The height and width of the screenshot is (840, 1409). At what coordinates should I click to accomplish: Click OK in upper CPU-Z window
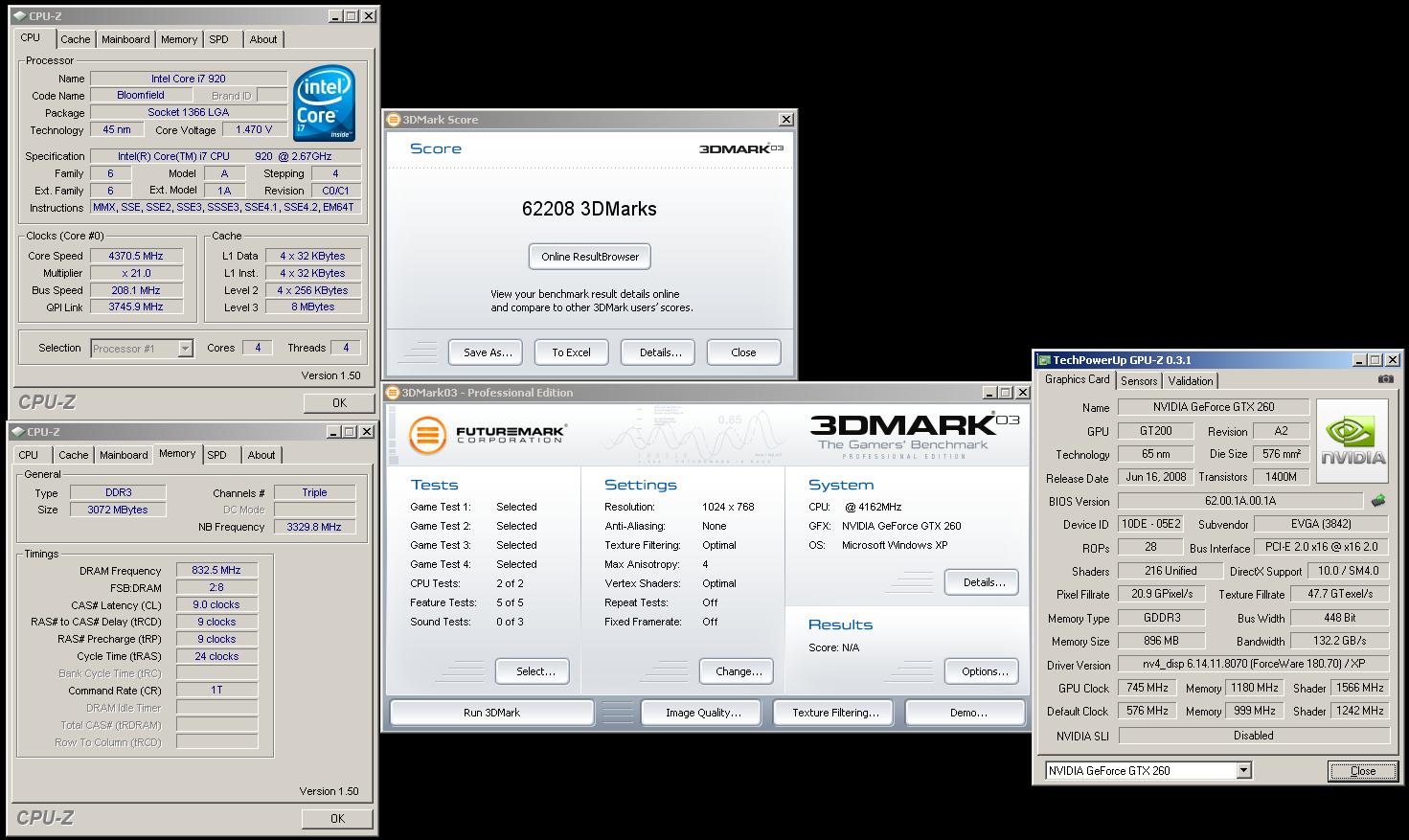(x=339, y=403)
